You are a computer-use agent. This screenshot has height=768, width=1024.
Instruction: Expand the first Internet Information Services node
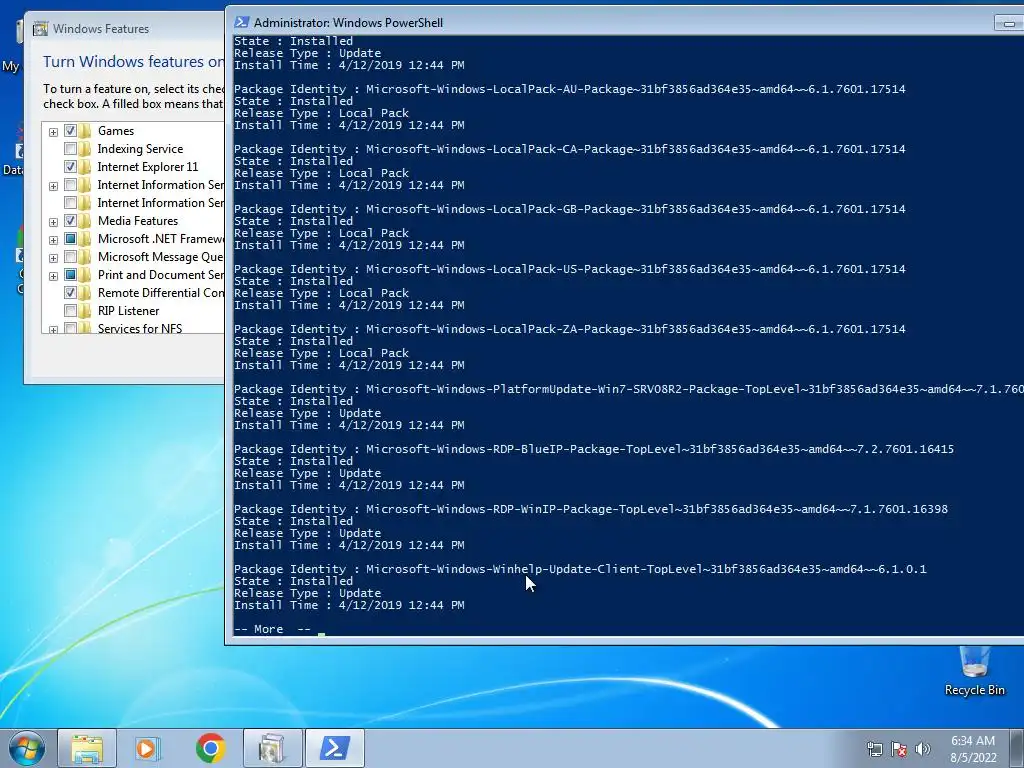[x=54, y=186]
